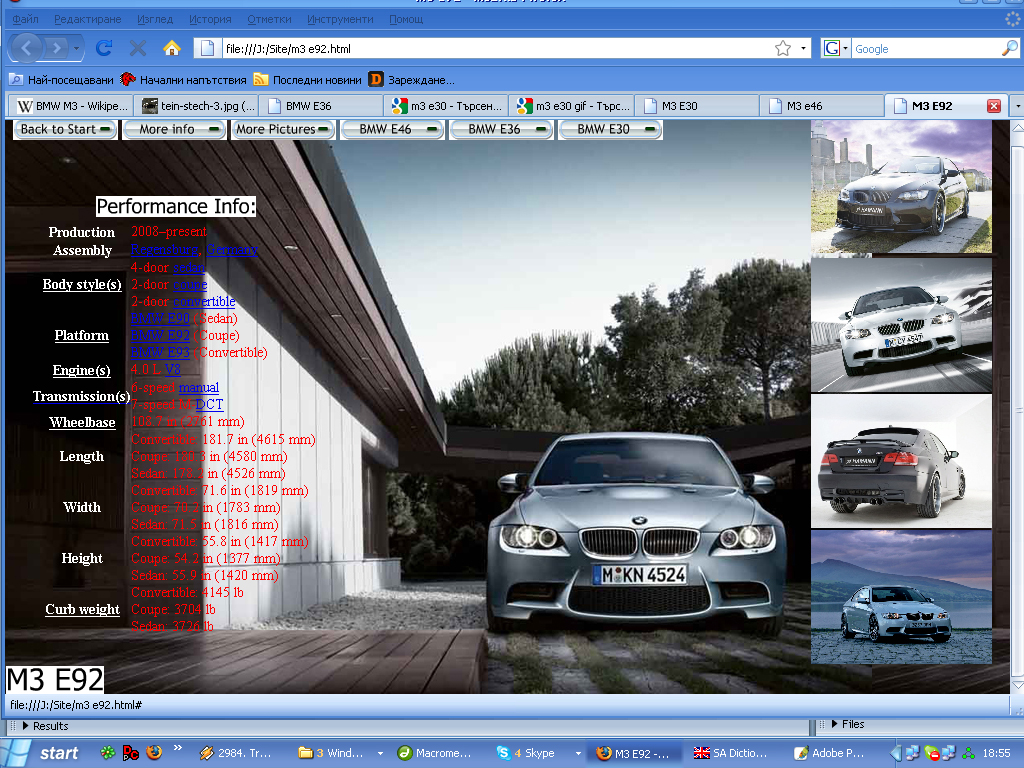Click the browser Back arrow button
Image resolution: width=1024 pixels, height=768 pixels.
26,48
